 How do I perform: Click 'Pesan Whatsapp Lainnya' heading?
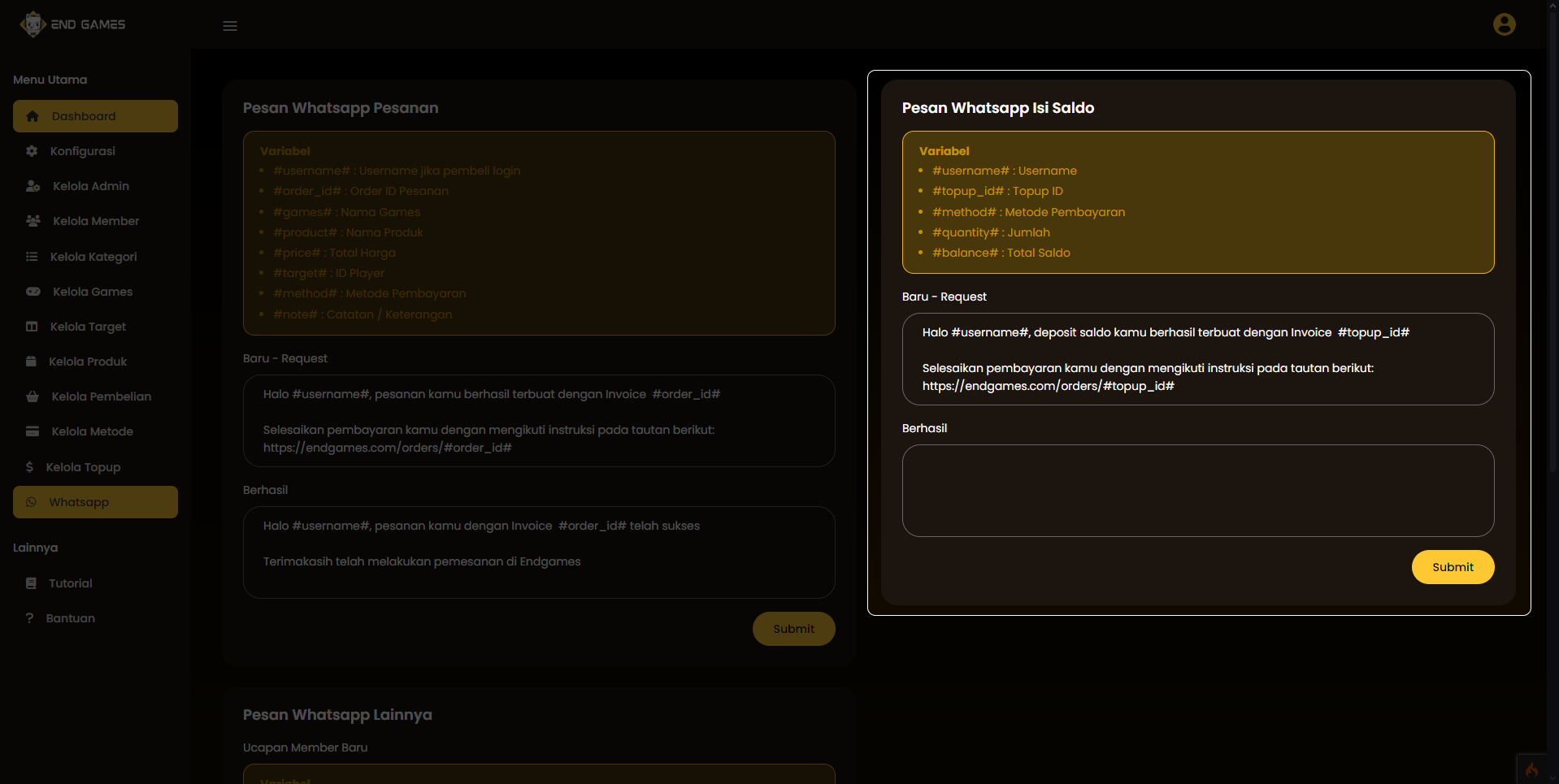[x=337, y=715]
